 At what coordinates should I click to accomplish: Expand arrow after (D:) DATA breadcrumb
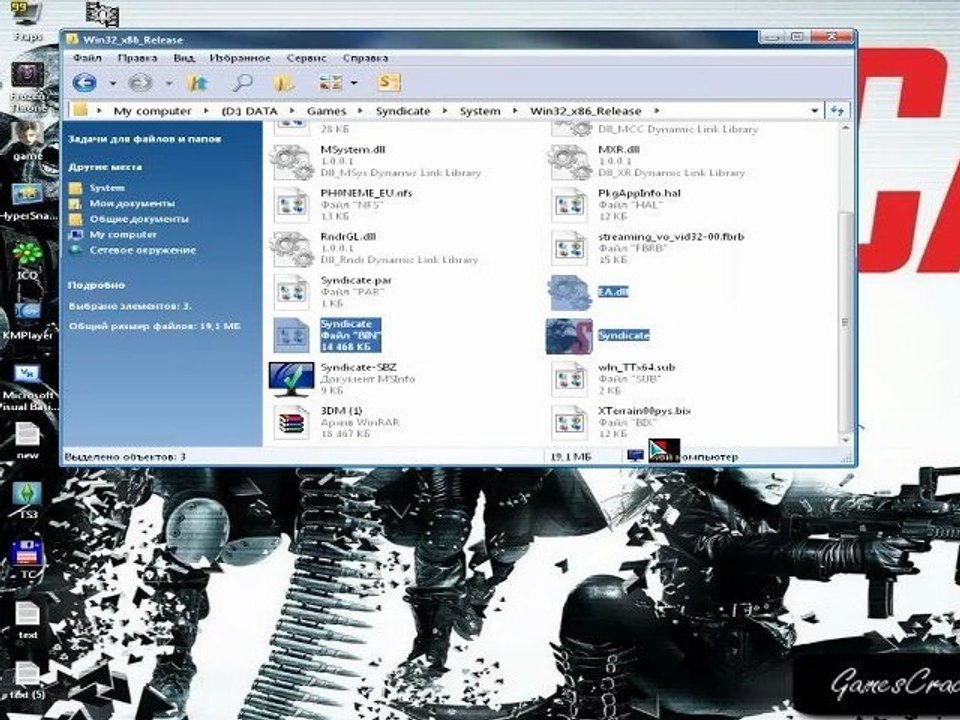click(x=292, y=111)
